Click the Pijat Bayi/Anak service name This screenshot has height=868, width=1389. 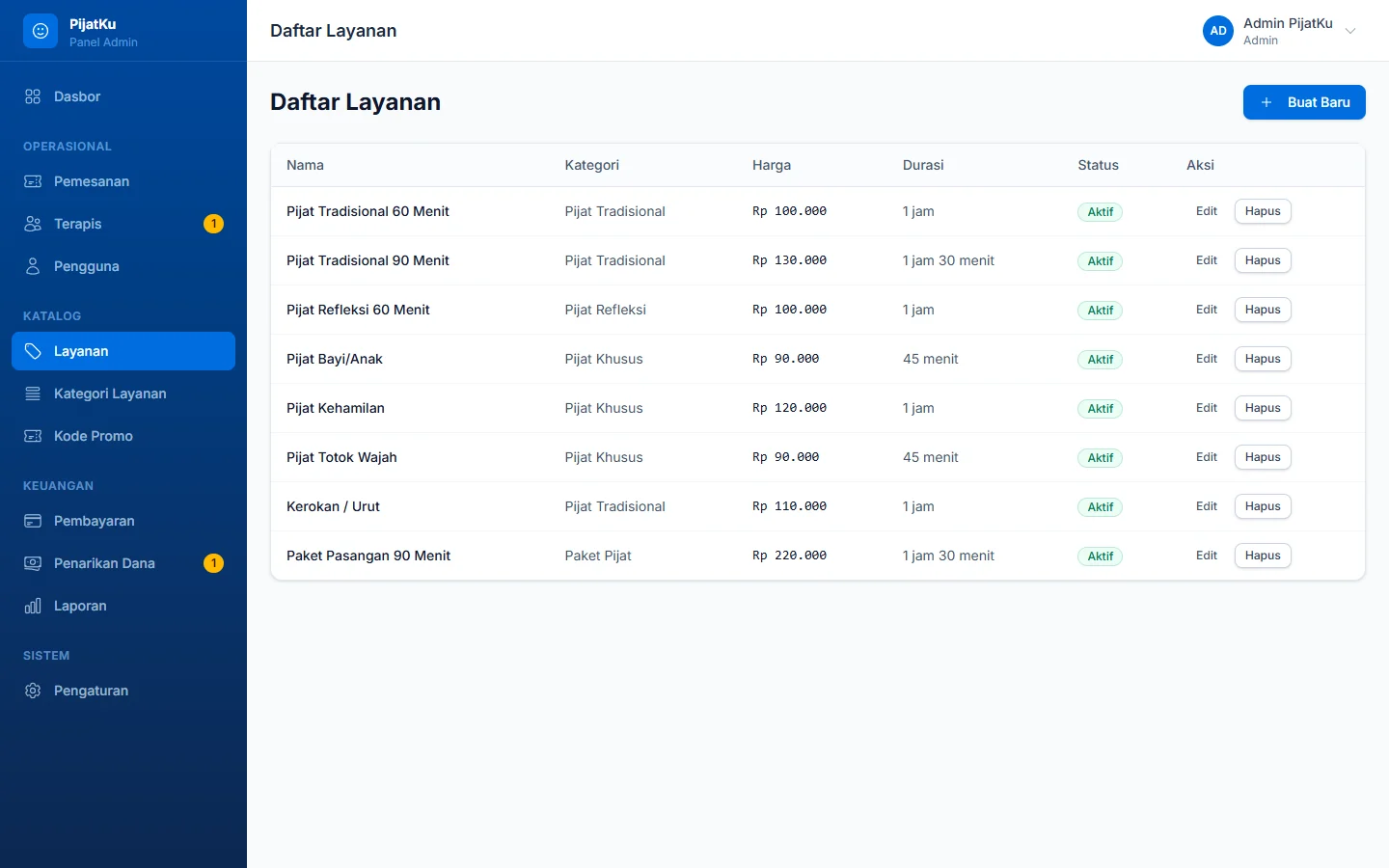tap(335, 359)
